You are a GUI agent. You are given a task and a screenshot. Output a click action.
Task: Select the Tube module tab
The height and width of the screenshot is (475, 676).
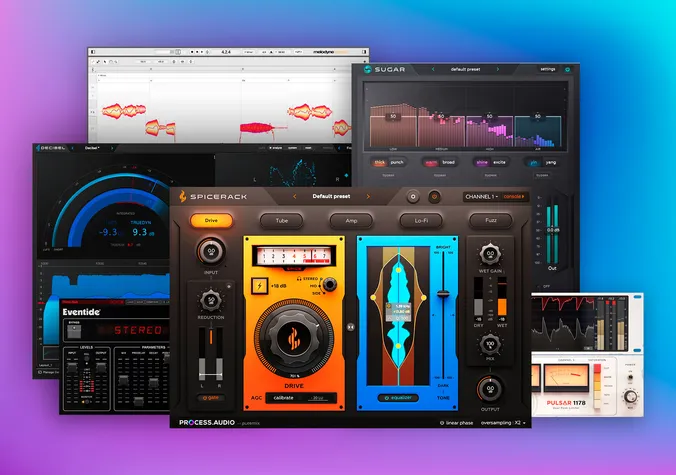click(282, 221)
